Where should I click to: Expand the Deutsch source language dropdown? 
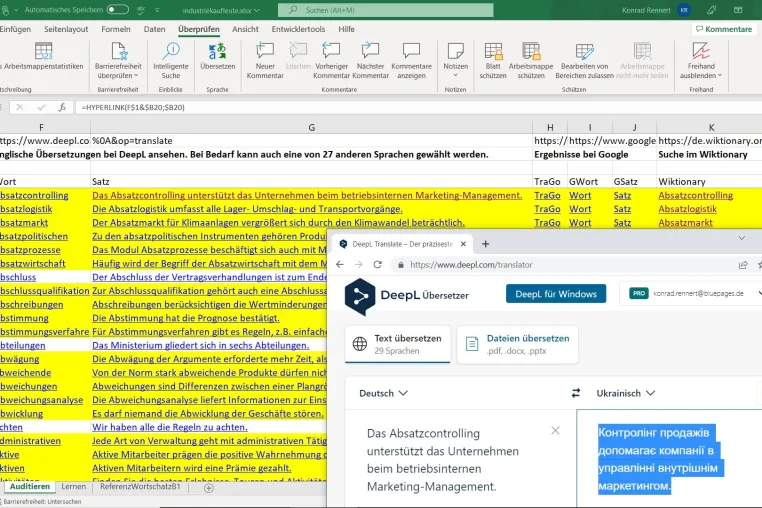click(x=383, y=393)
